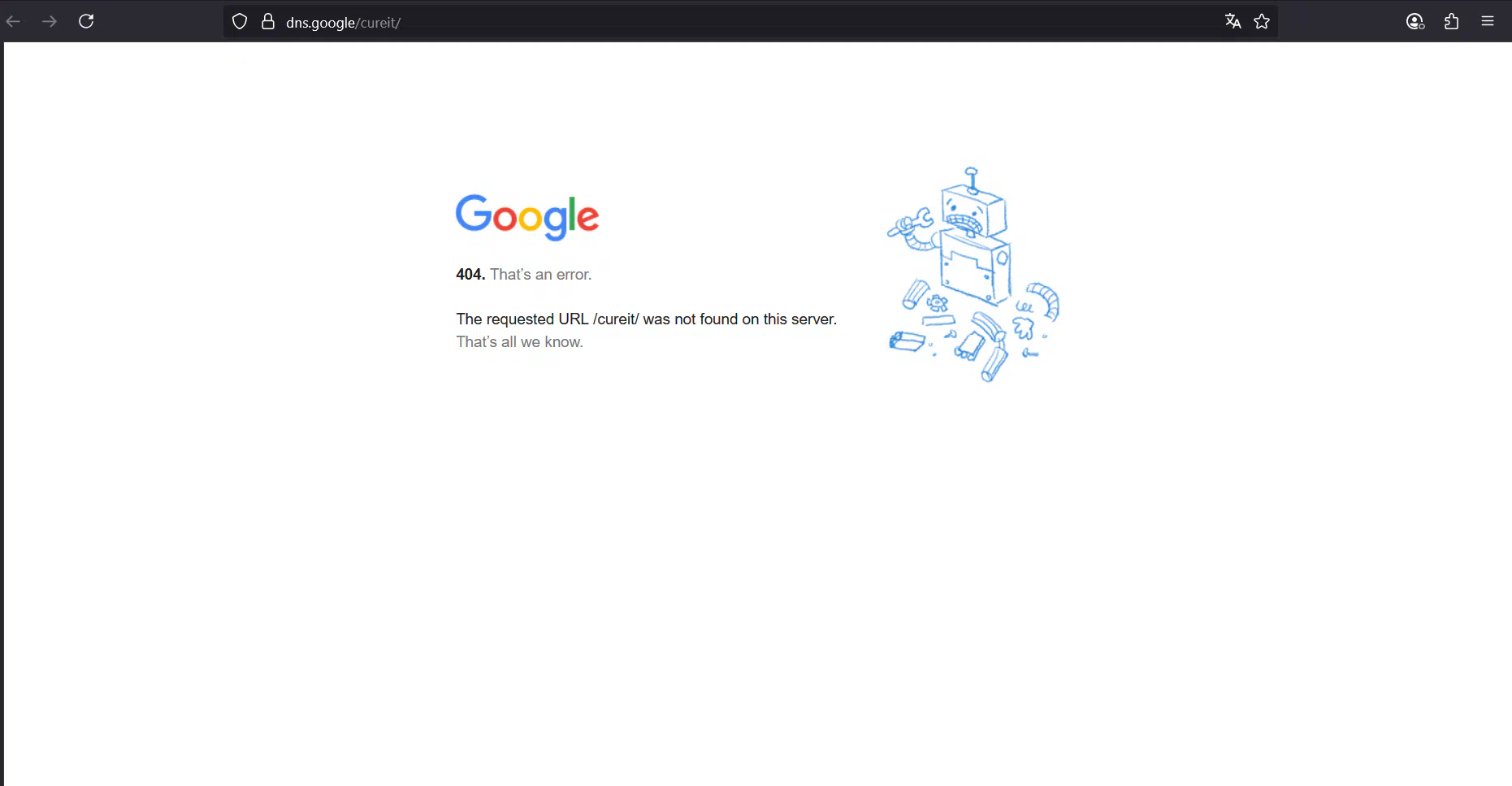1512x786 pixels.
Task: Open the extensions puzzle icon
Action: (x=1452, y=22)
